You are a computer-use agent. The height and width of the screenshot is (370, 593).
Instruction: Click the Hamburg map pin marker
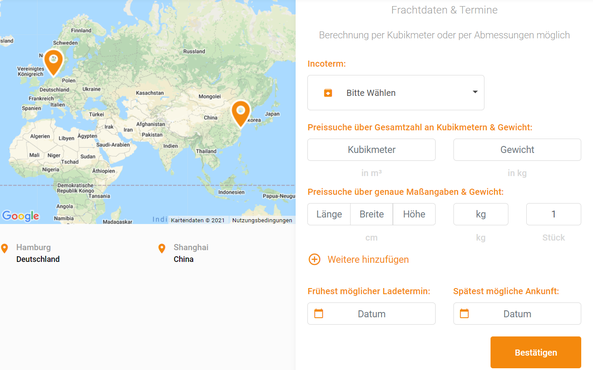pyautogui.click(x=53, y=62)
